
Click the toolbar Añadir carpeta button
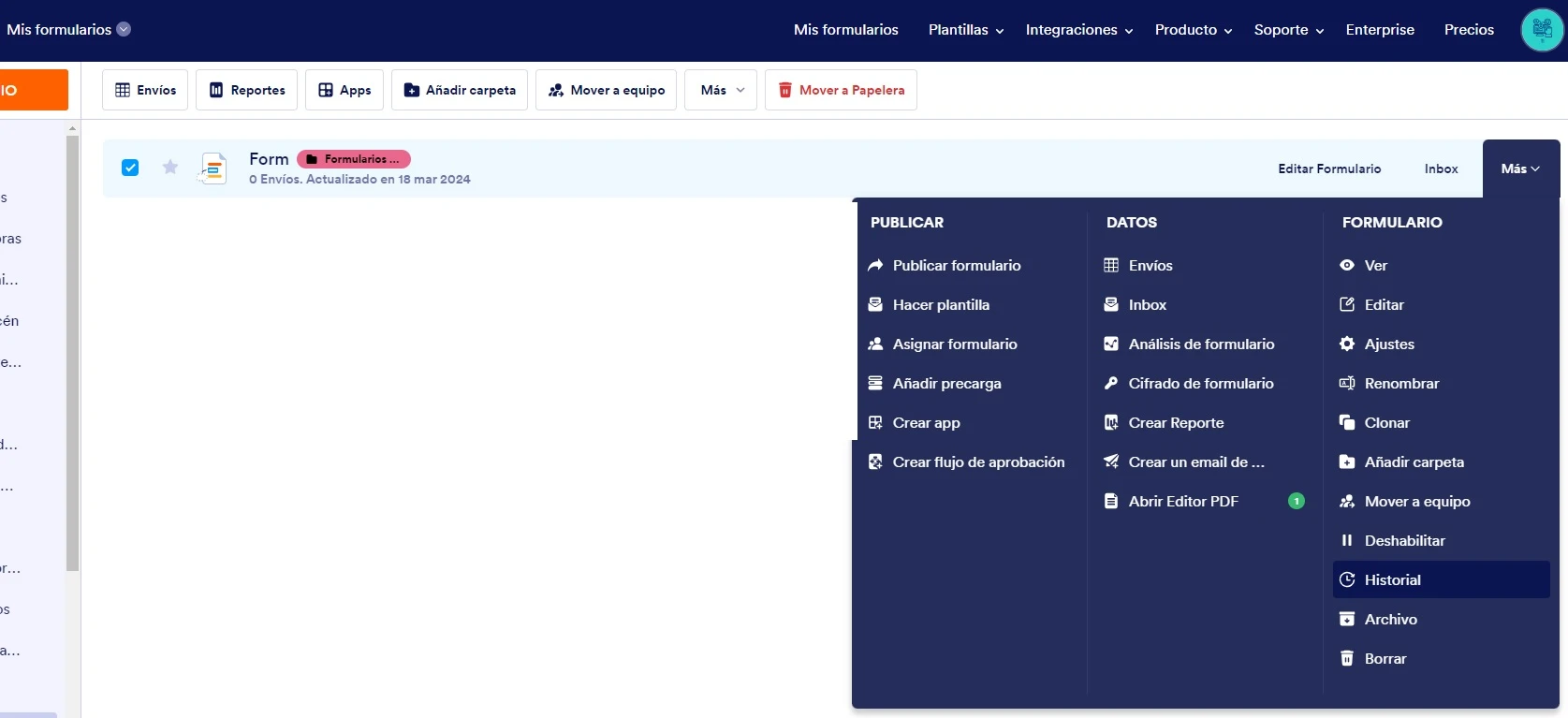460,90
